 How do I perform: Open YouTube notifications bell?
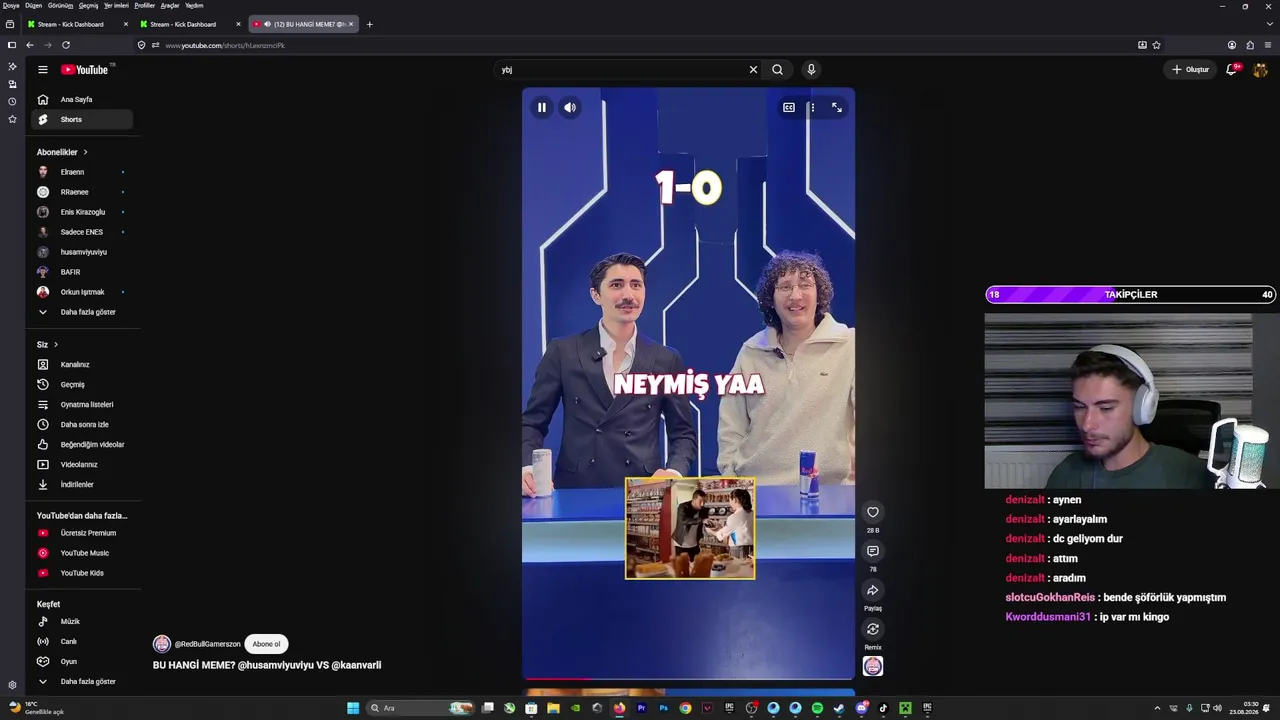[1232, 69]
